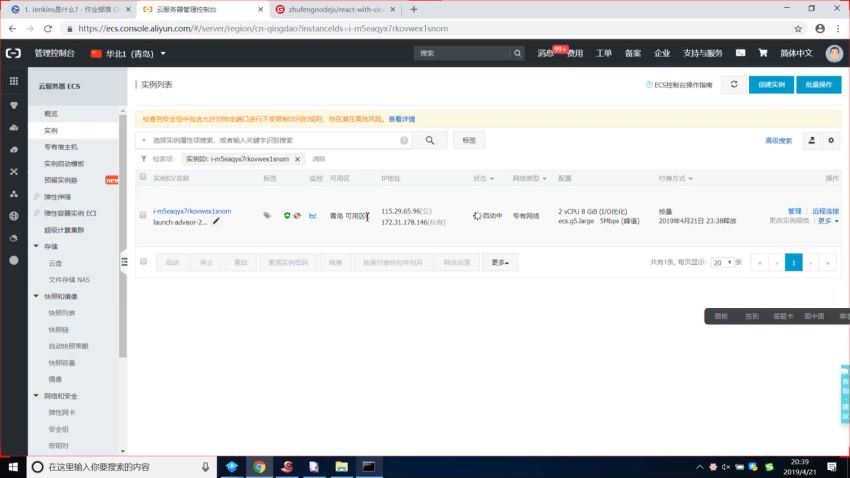The image size is (850, 478).
Task: Open 费用 in top navigation
Action: tap(575, 53)
